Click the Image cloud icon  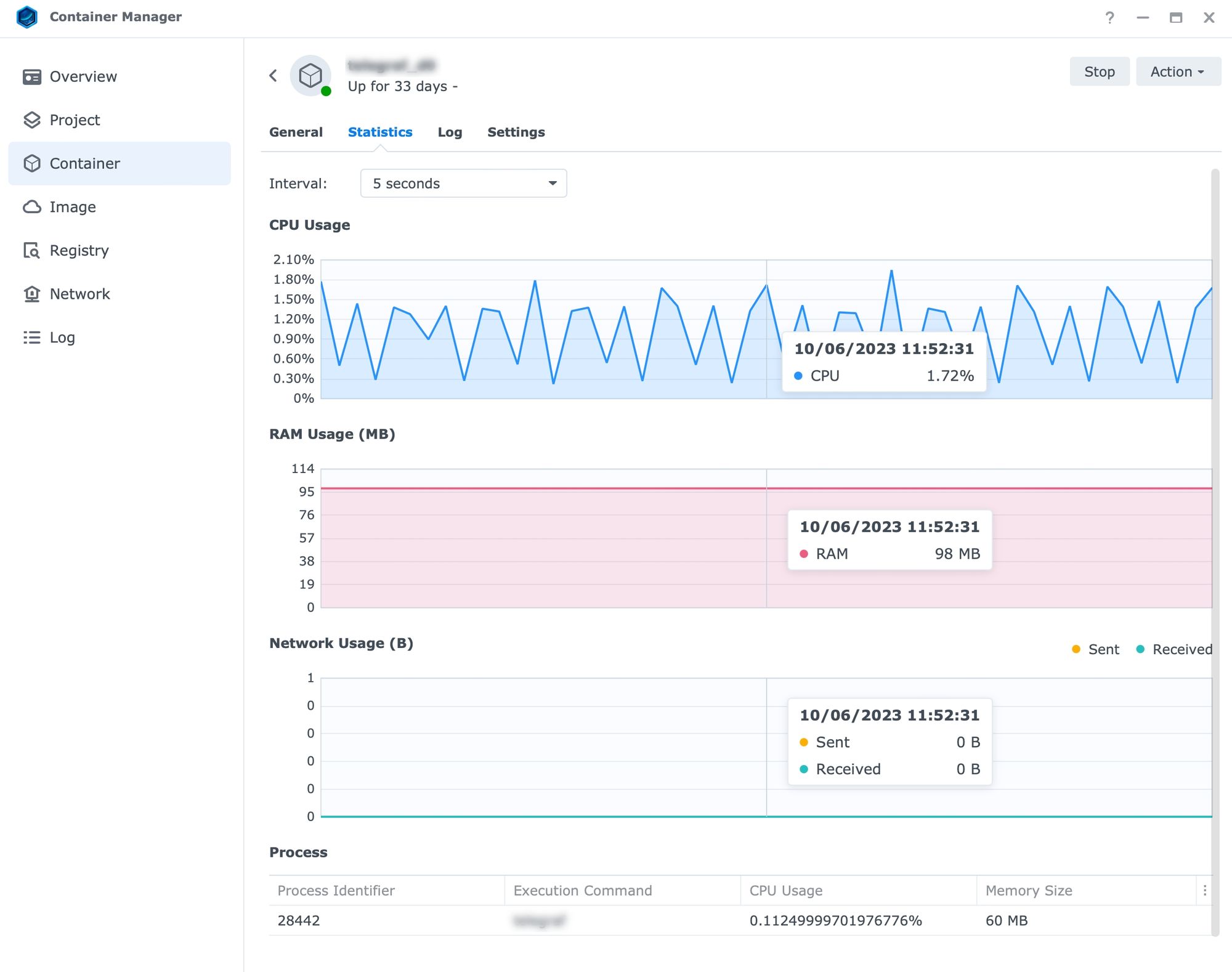(x=31, y=207)
